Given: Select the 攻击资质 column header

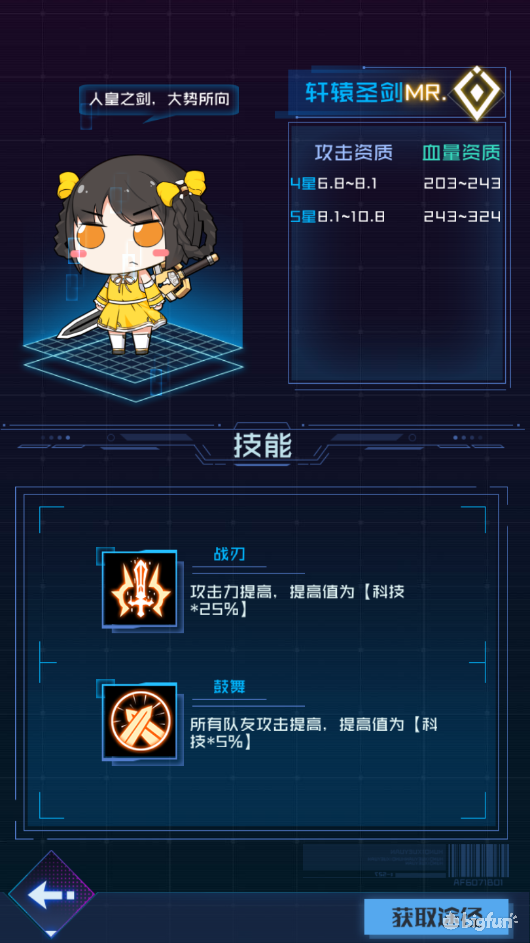Looking at the screenshot, I should [354, 153].
